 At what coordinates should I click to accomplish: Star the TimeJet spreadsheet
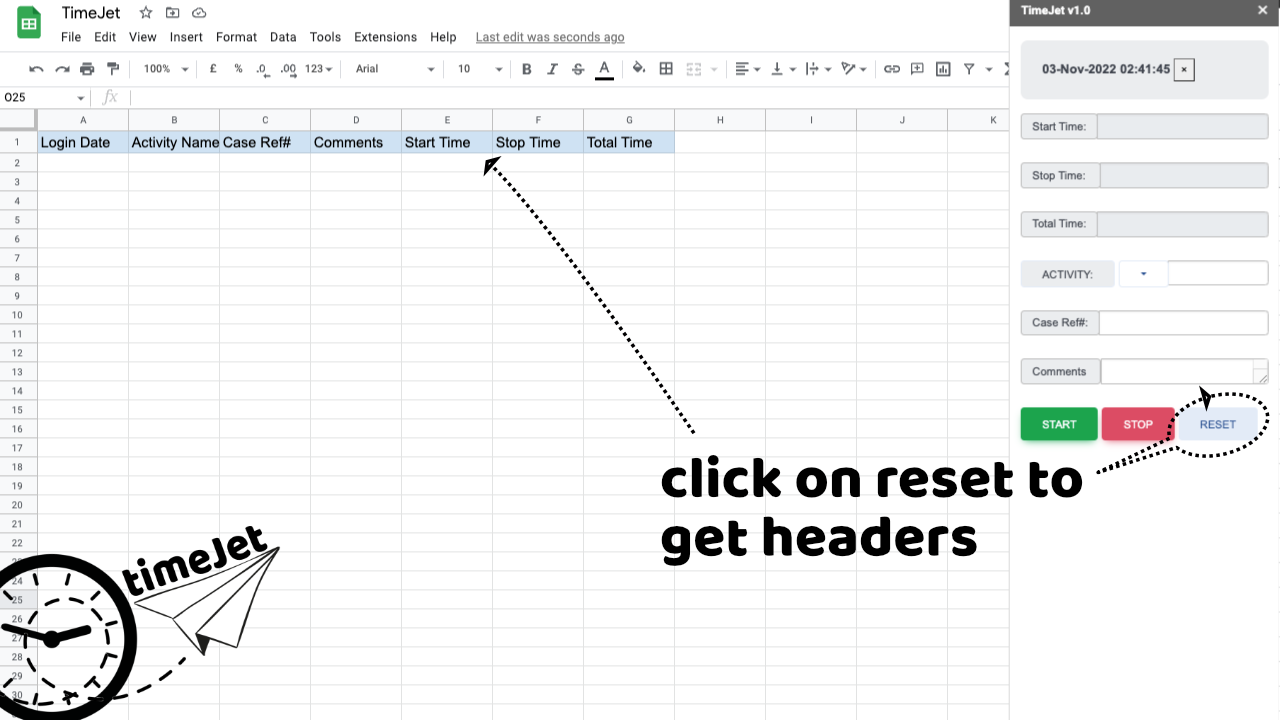pyautogui.click(x=146, y=13)
